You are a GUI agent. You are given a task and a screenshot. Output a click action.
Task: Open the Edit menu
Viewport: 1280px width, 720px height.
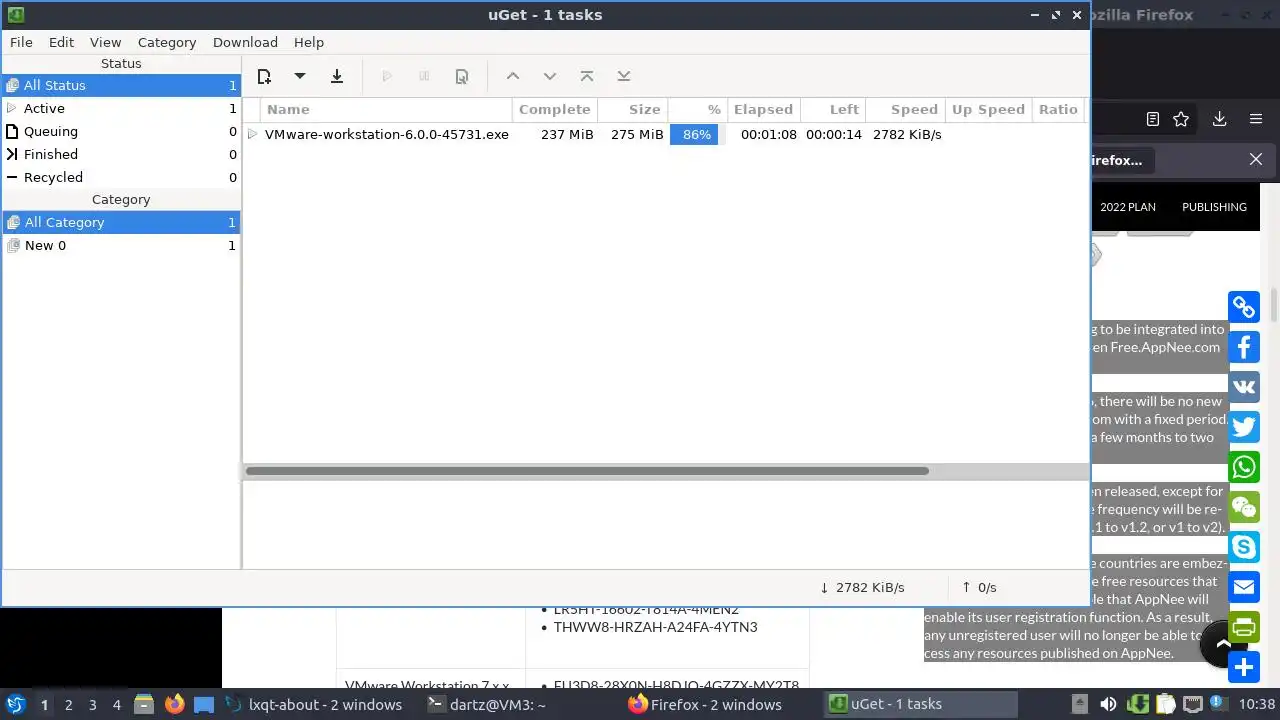click(61, 42)
